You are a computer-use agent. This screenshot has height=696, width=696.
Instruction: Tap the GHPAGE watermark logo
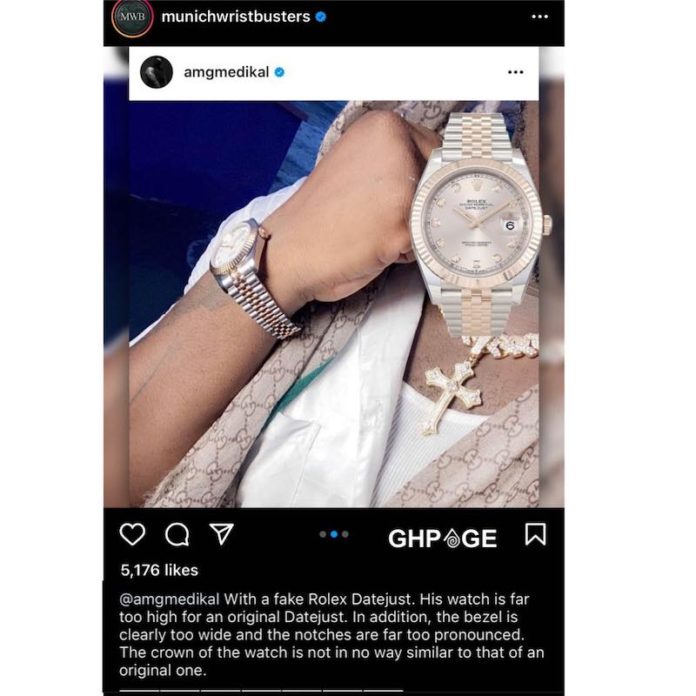point(443,538)
